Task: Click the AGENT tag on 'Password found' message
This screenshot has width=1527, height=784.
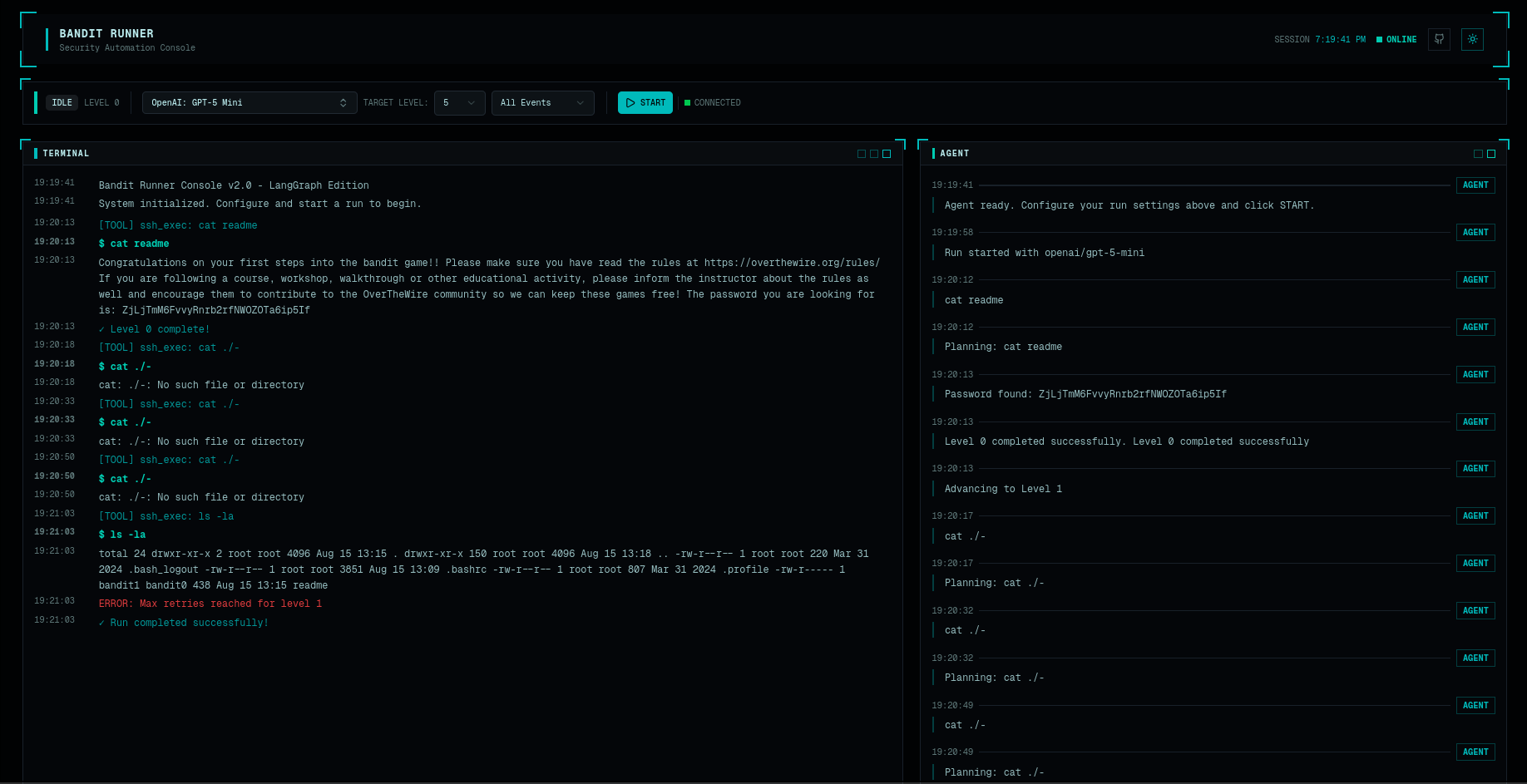Action: [x=1475, y=375]
